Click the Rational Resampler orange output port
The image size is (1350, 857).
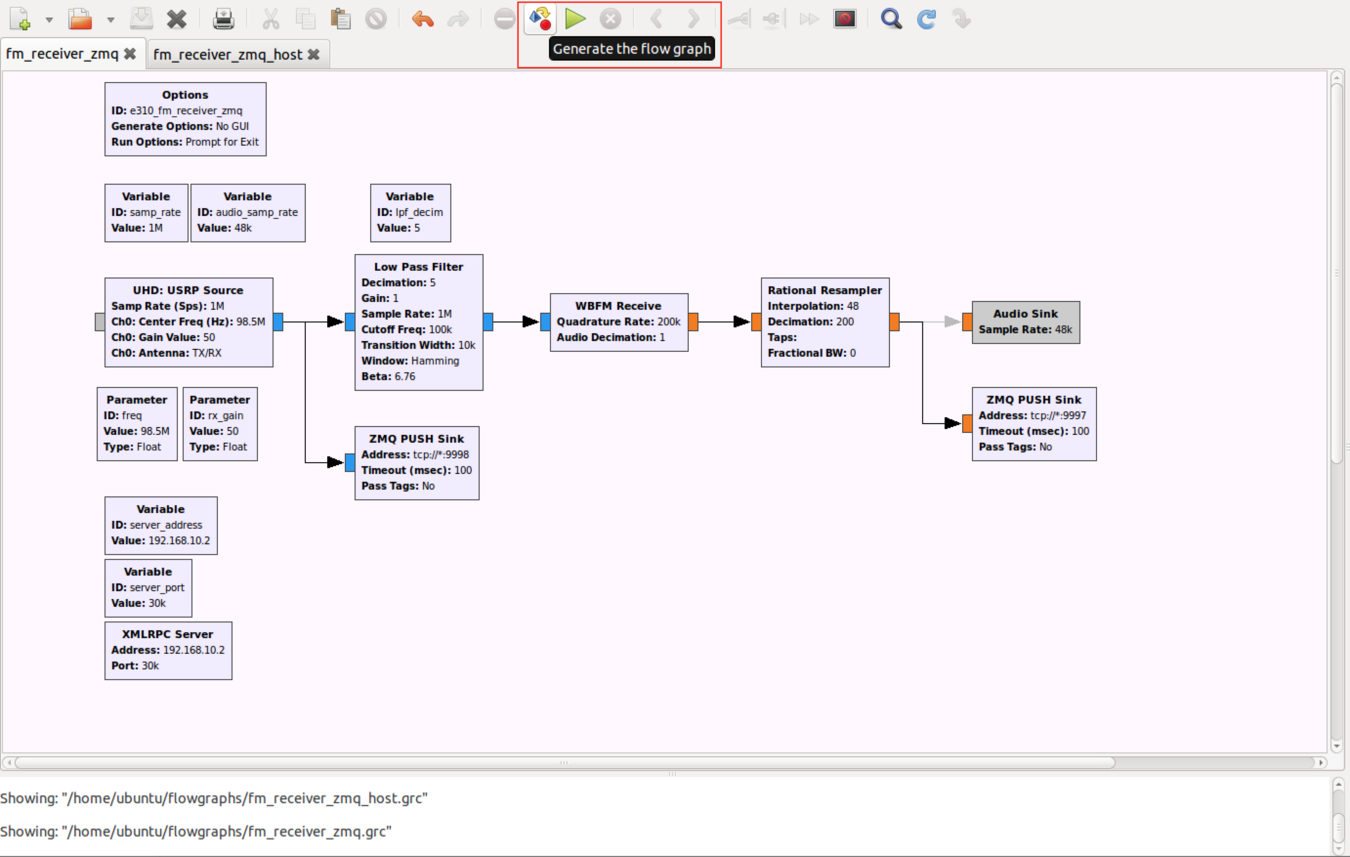pos(894,322)
